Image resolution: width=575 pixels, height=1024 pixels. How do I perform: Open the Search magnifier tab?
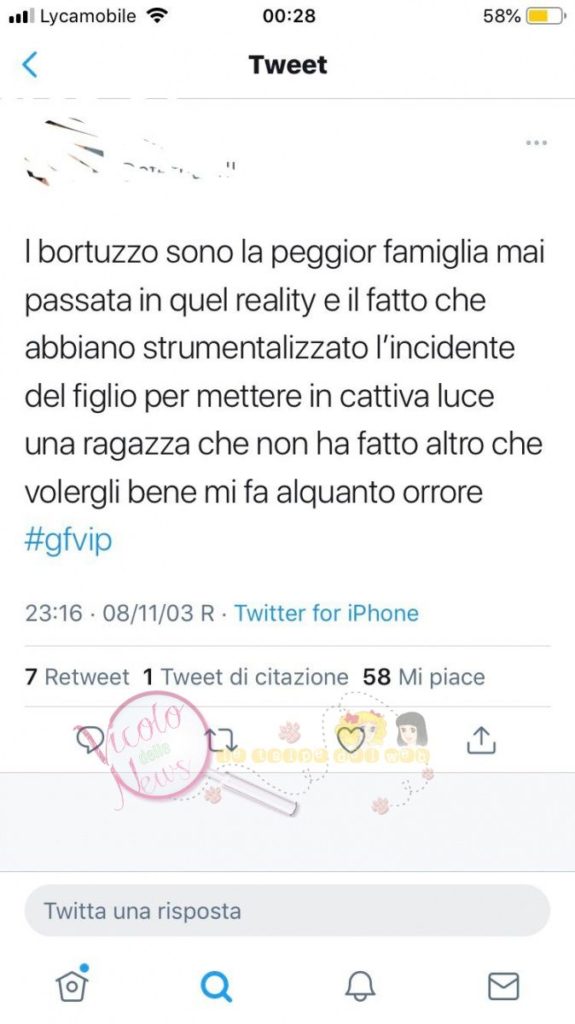[216, 985]
